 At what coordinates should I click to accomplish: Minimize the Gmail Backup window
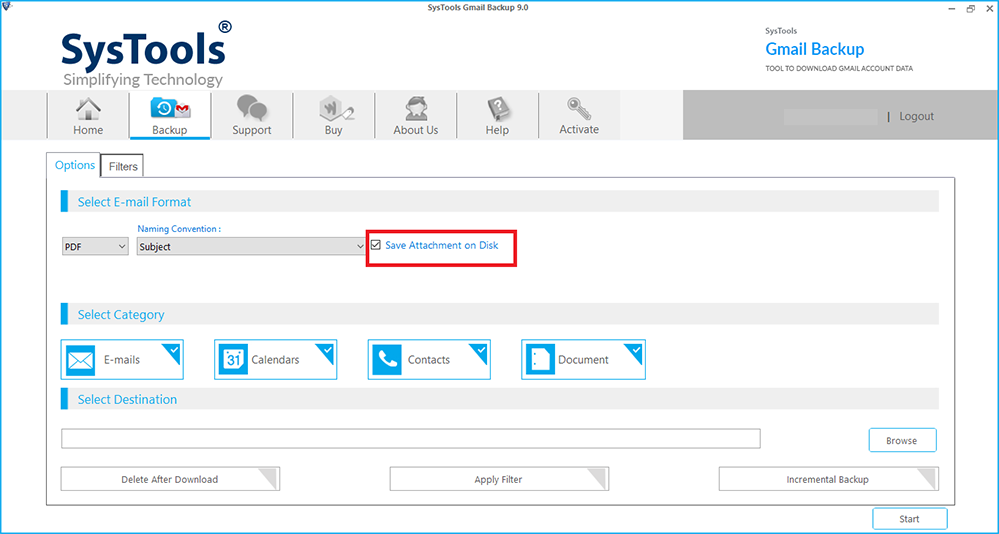[x=952, y=8]
